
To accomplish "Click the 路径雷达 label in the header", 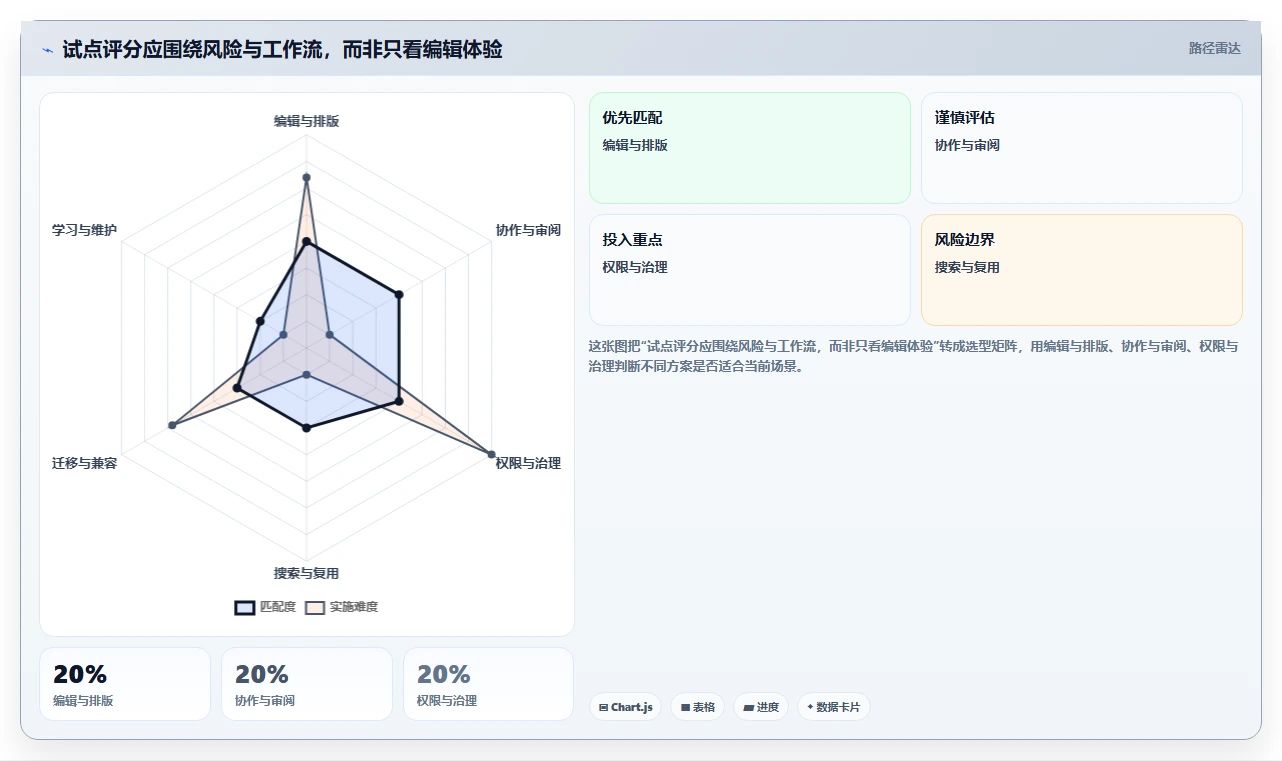I will (1214, 48).
